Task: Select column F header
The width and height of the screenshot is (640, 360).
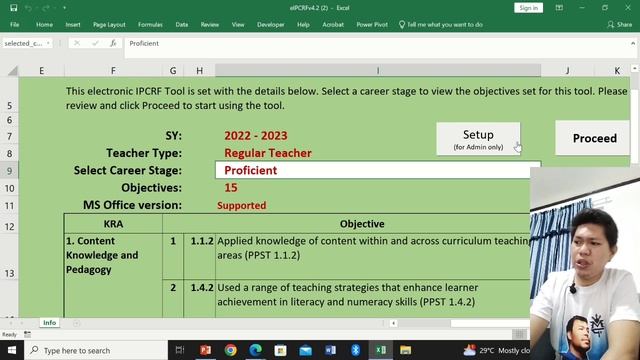Action: point(113,71)
